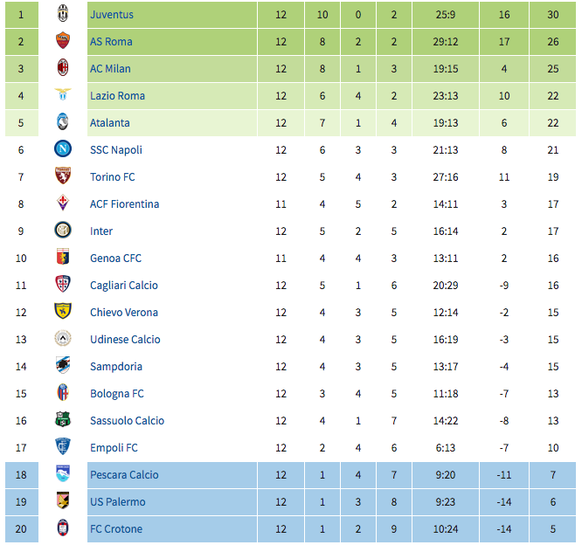Click the Chievo Verona yellow crest
Screen dimensions: 582x545
[63, 311]
